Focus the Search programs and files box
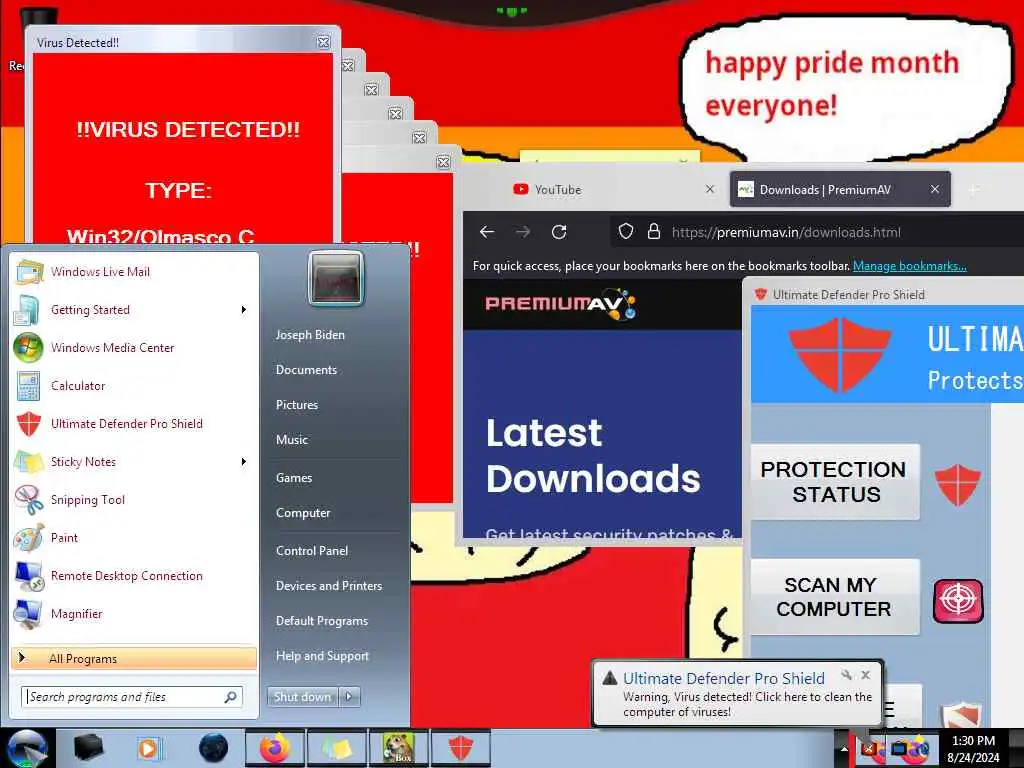This screenshot has height=768, width=1024. [x=124, y=697]
